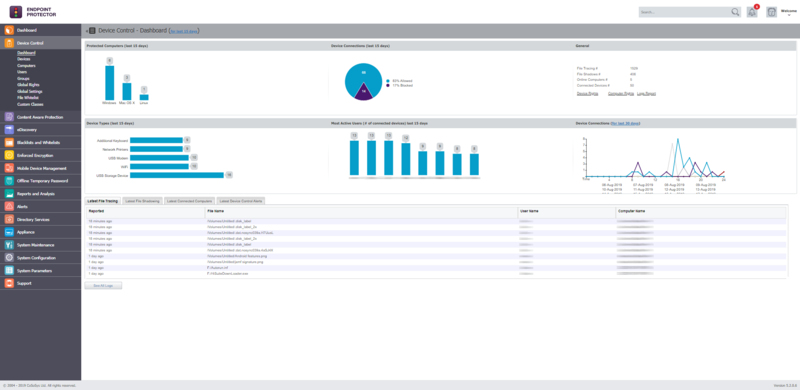Click the Blocked legend color dot
The image size is (800, 390).
tap(388, 85)
